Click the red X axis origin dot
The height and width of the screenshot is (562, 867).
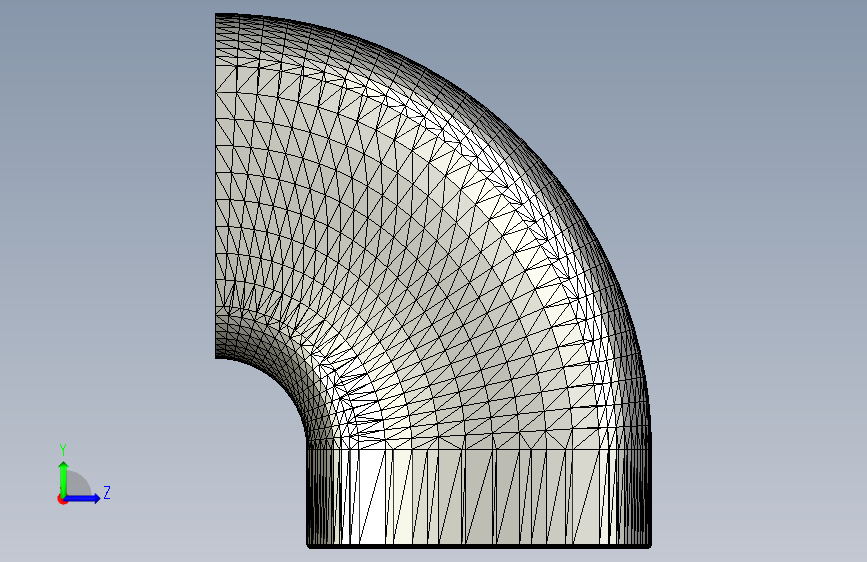point(62,500)
